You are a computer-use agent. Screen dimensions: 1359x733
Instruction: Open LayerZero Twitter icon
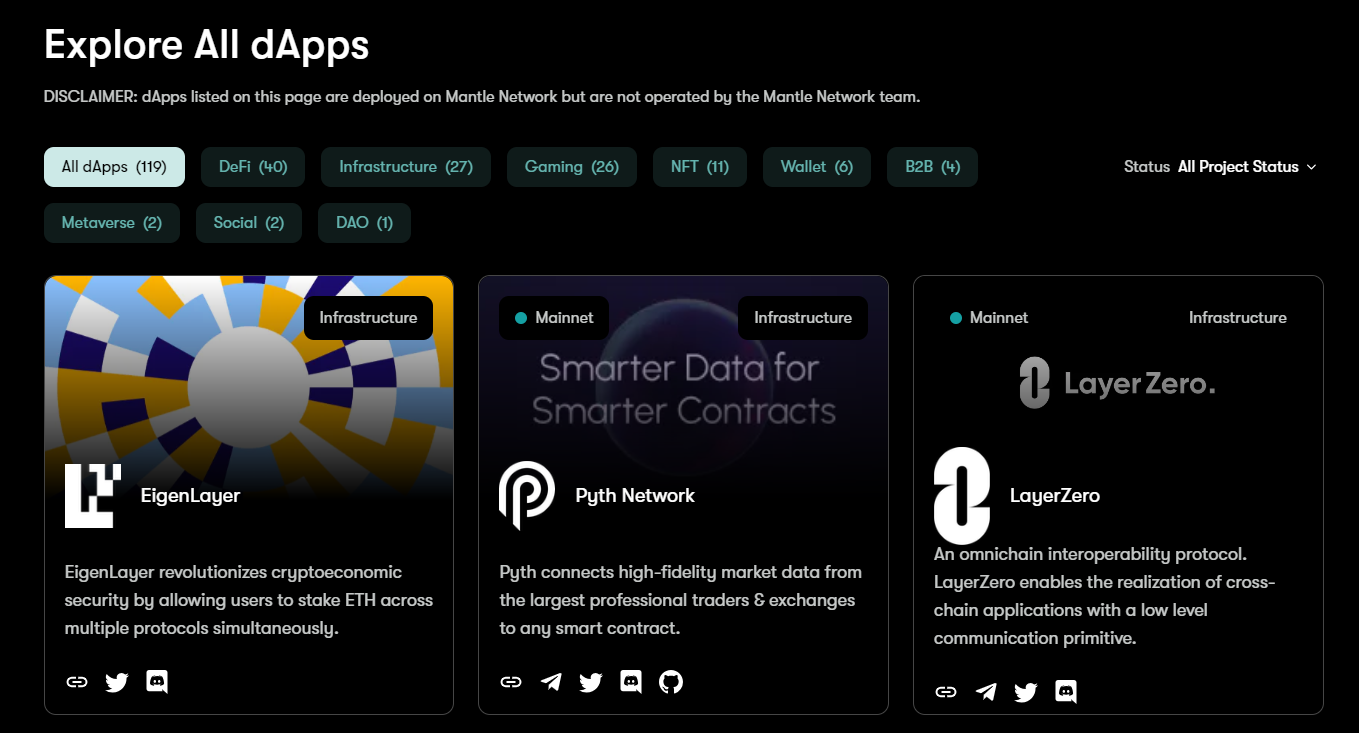pos(1026,691)
